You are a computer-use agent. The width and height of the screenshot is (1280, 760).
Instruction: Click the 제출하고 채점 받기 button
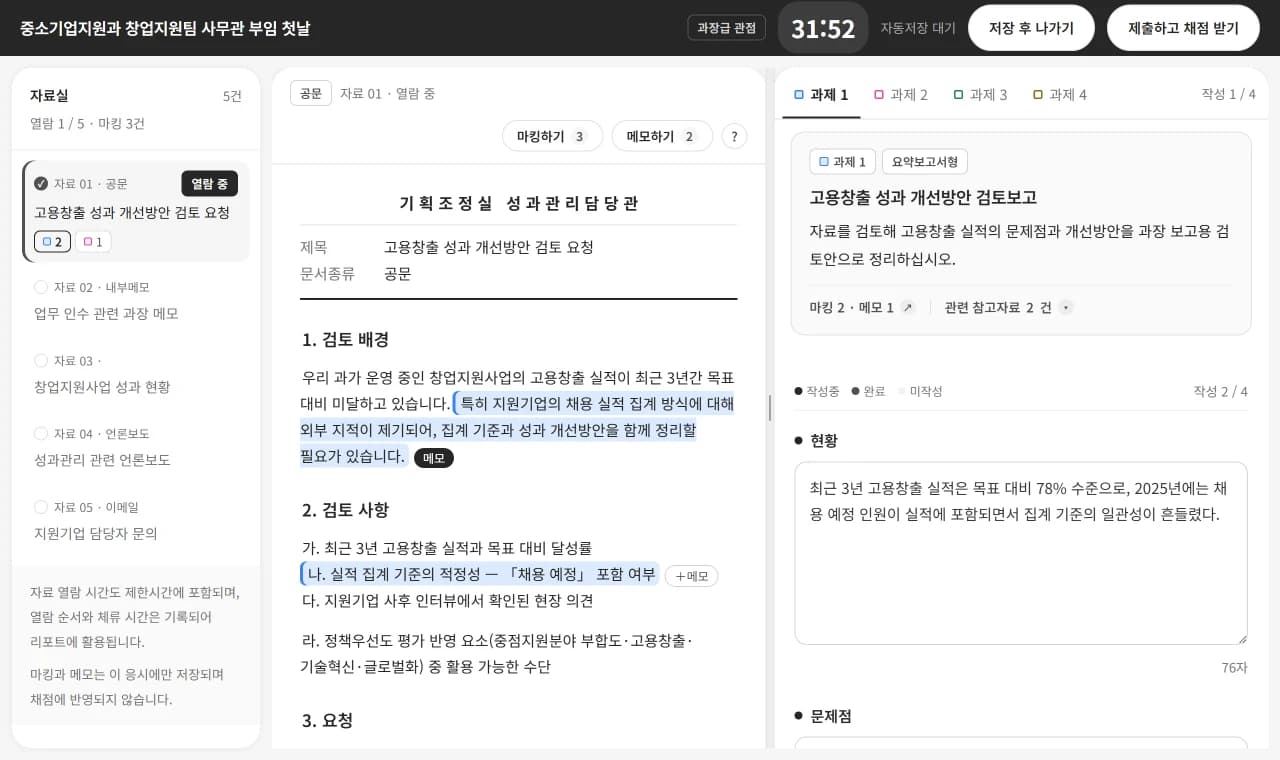pos(1183,28)
